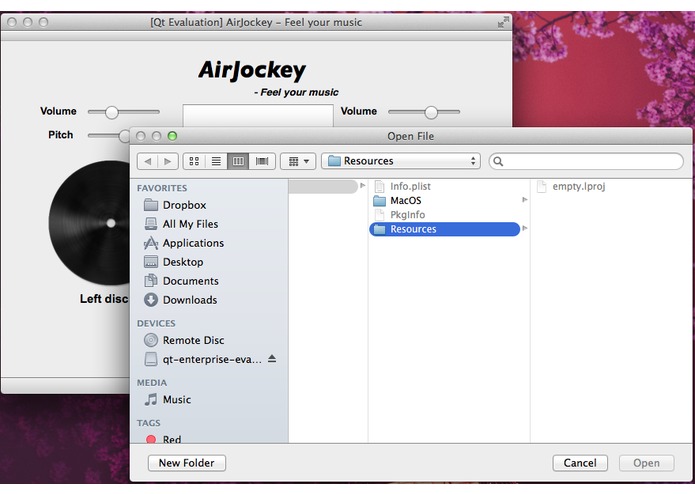Switch to list view

tap(216, 161)
